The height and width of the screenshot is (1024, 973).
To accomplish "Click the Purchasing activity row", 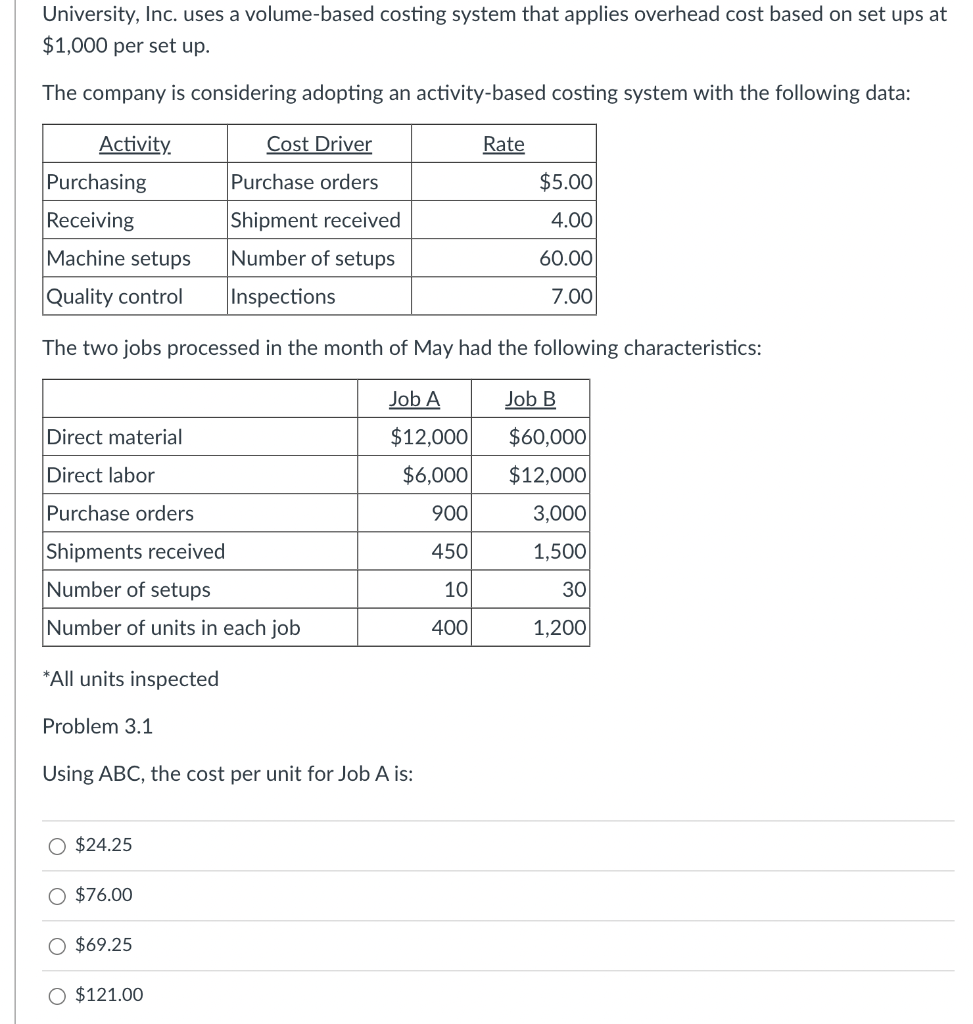I will click(x=96, y=182).
